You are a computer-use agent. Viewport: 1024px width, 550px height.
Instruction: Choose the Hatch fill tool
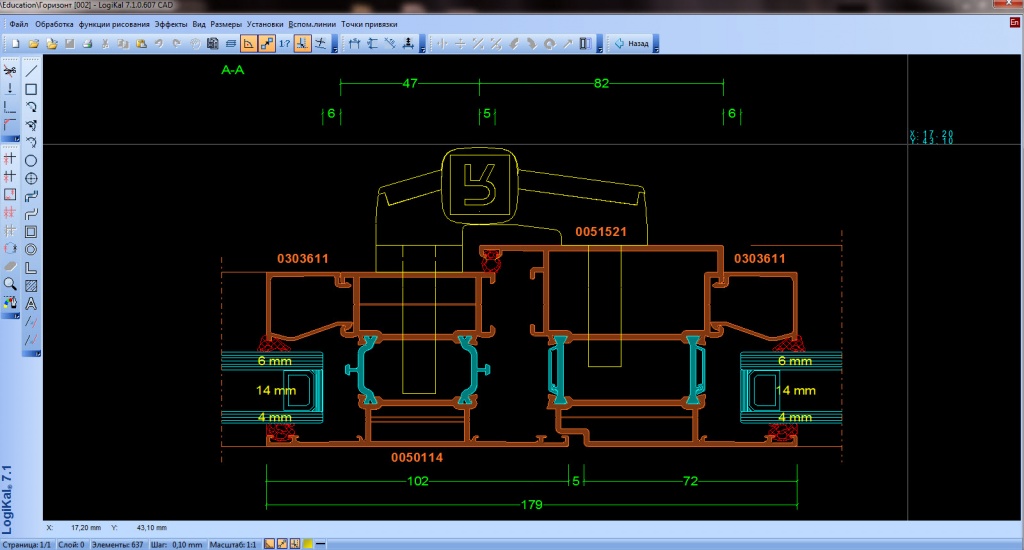(31, 285)
